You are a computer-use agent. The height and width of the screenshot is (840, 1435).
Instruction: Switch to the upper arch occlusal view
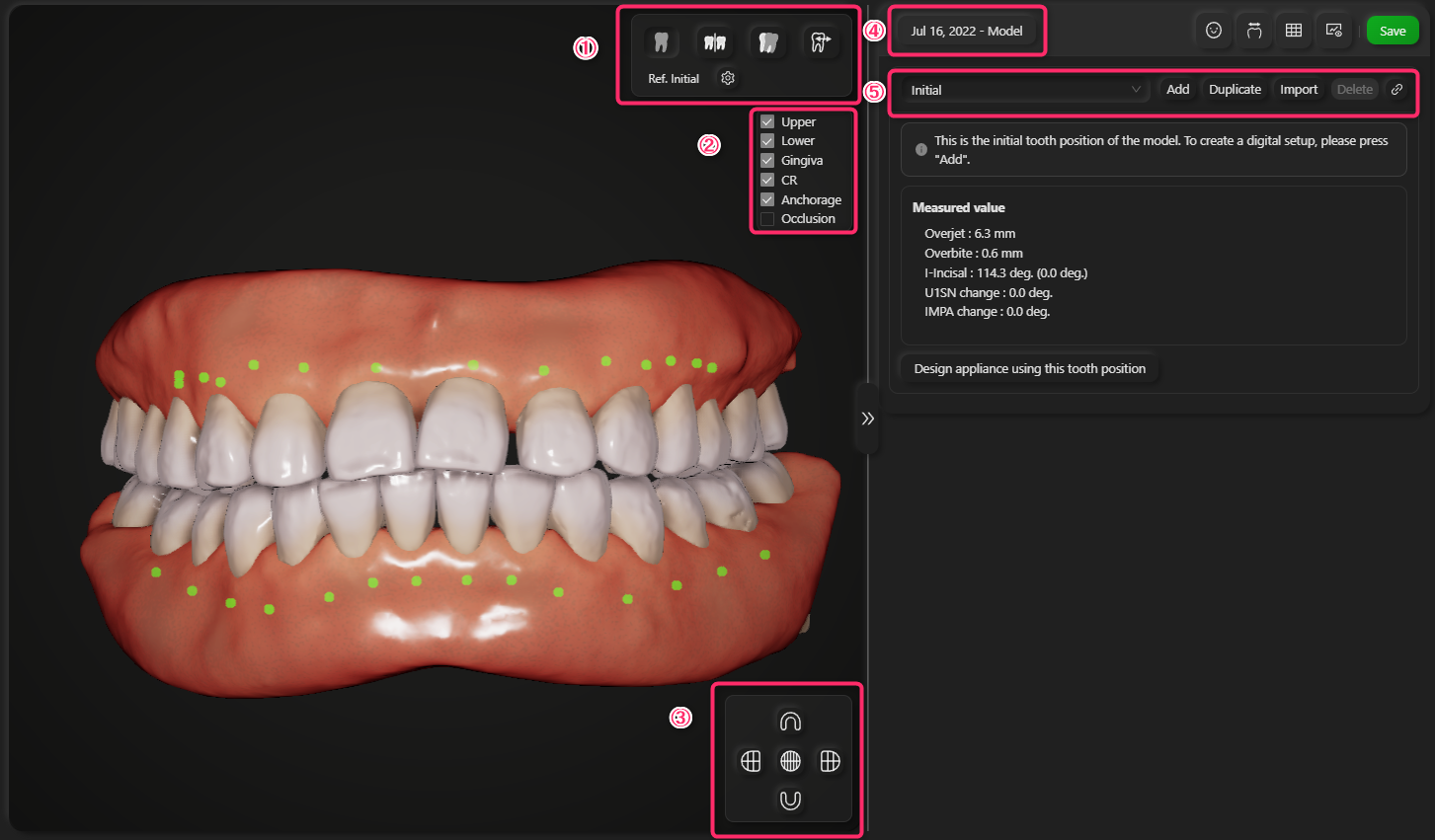click(790, 722)
